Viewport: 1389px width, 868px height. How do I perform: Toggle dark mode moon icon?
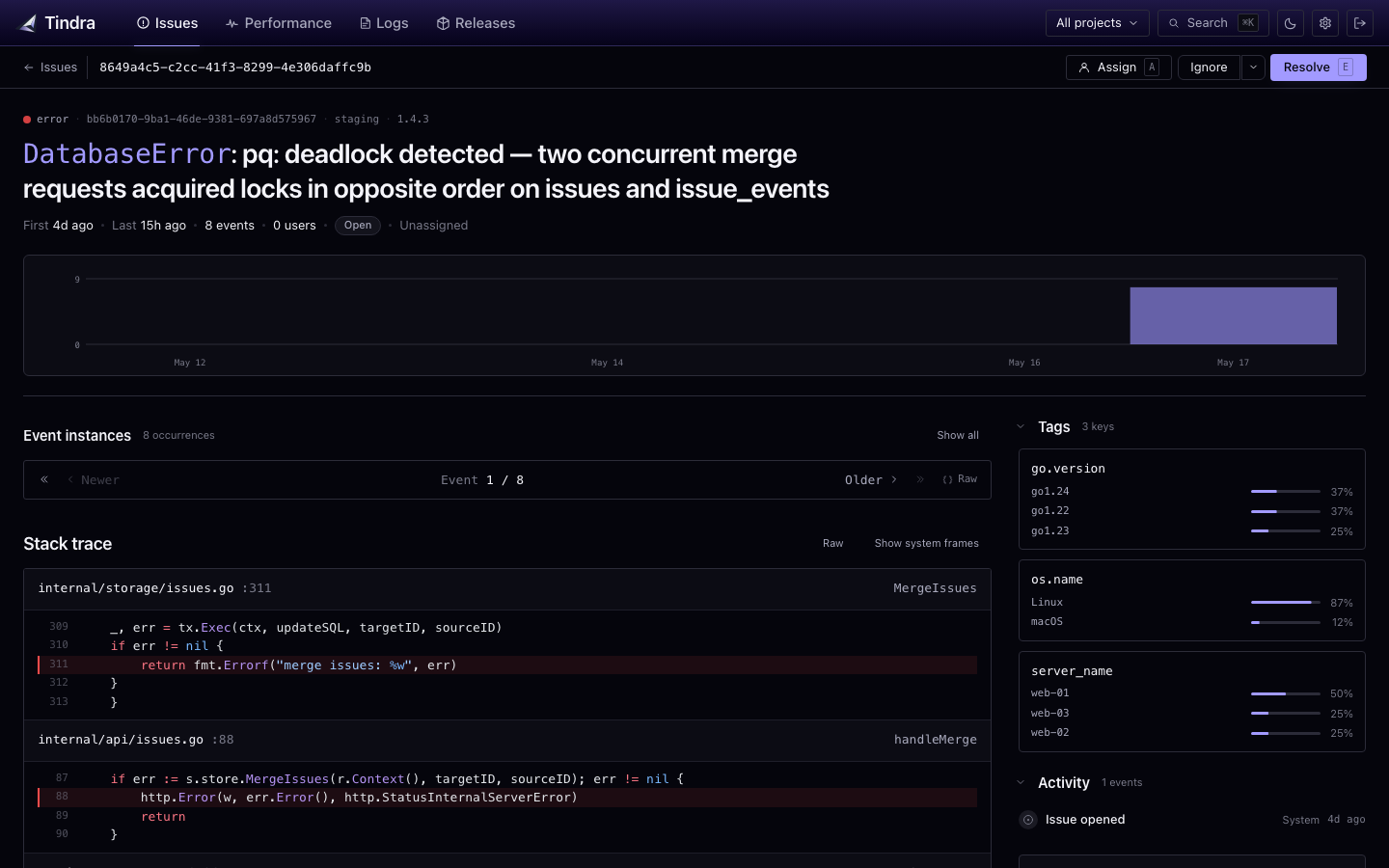[x=1291, y=23]
